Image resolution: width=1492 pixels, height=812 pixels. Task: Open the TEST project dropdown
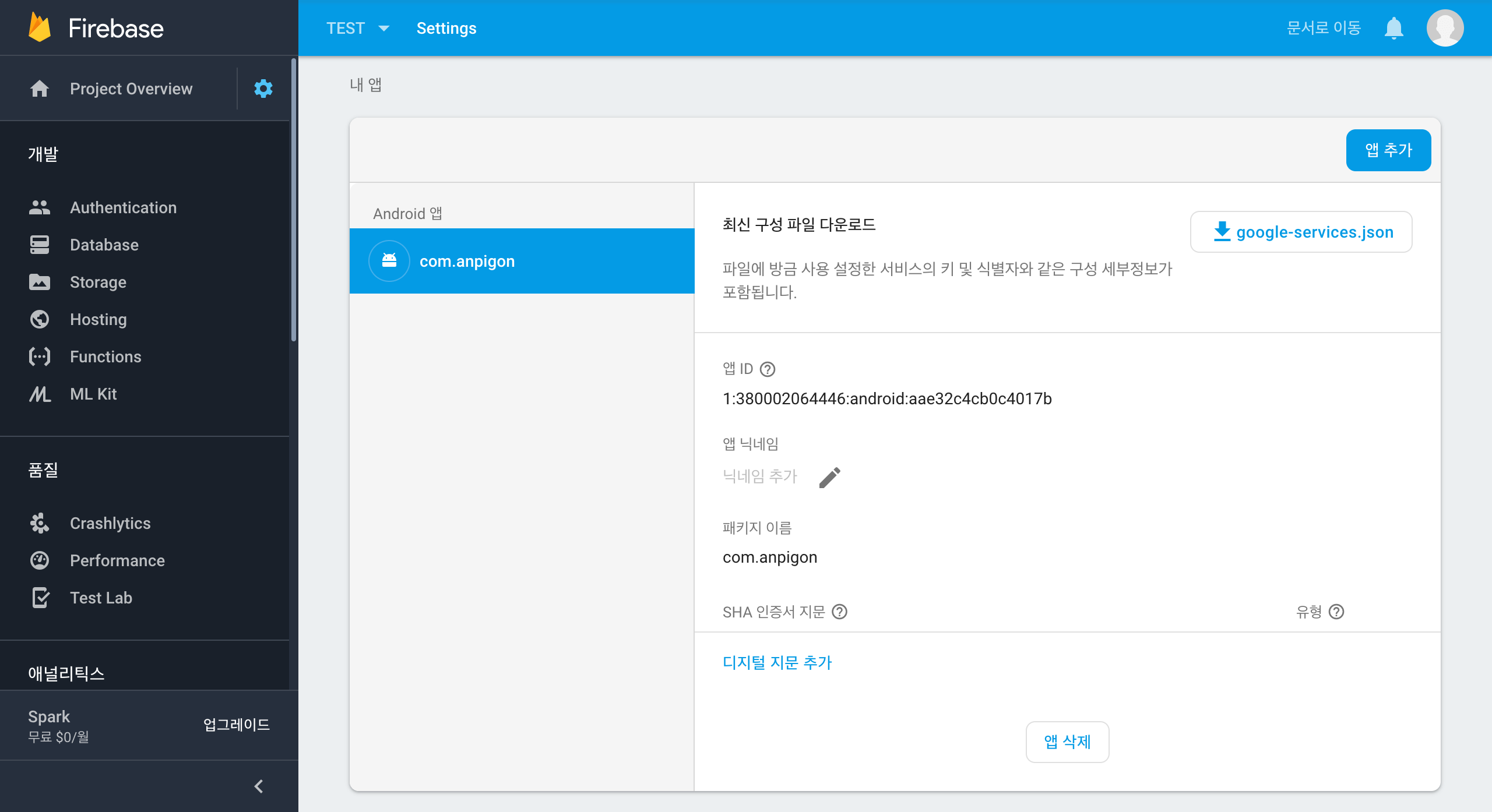(357, 28)
